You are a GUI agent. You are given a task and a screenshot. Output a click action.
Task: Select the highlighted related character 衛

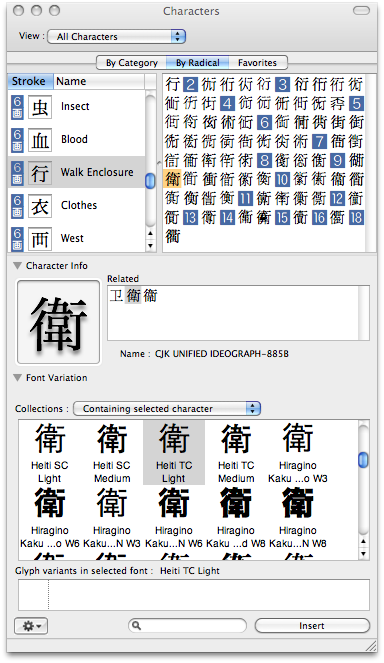133,295
